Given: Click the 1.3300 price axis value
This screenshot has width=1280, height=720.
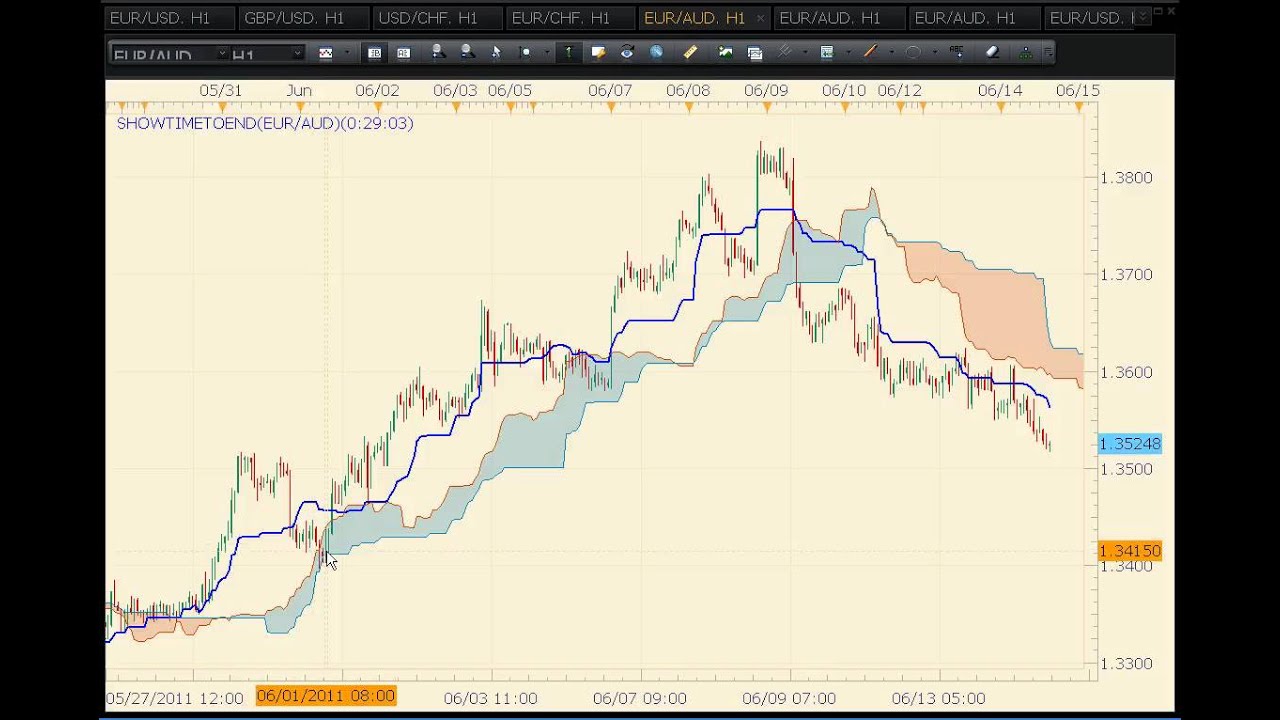Looking at the screenshot, I should (x=1126, y=663).
